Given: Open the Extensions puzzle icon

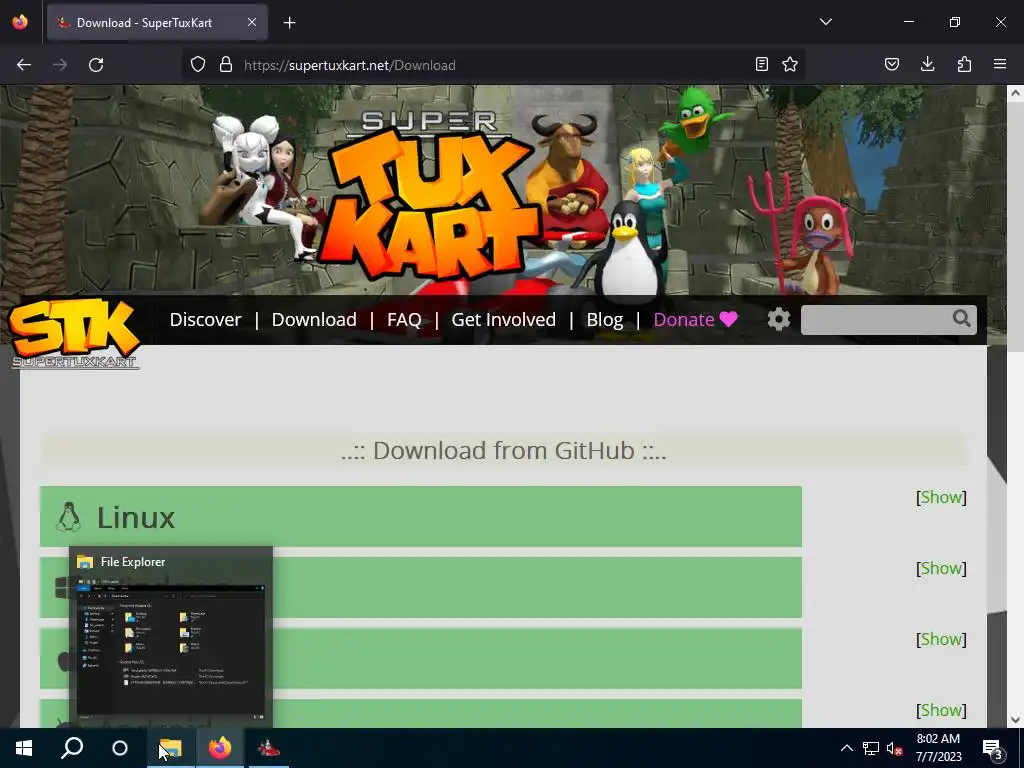Looking at the screenshot, I should [965, 64].
